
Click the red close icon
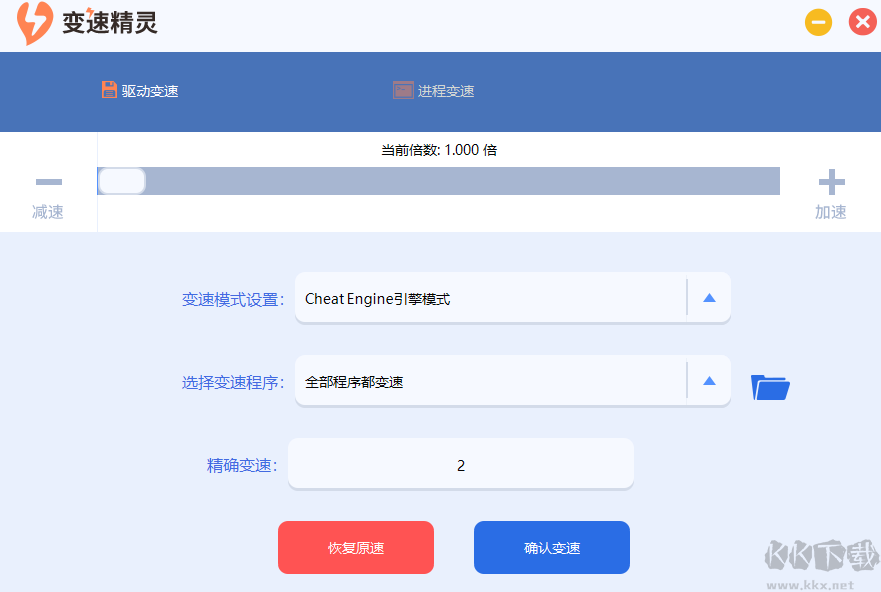coord(862,21)
